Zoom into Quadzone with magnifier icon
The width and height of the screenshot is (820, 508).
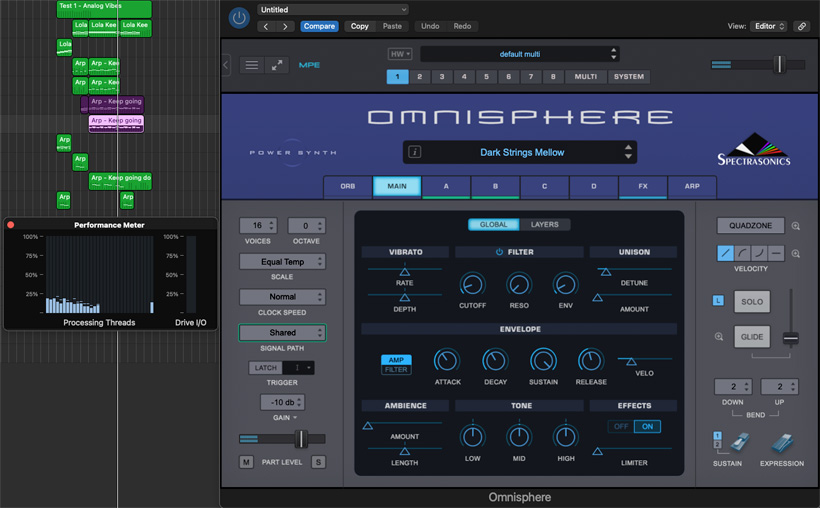795,226
